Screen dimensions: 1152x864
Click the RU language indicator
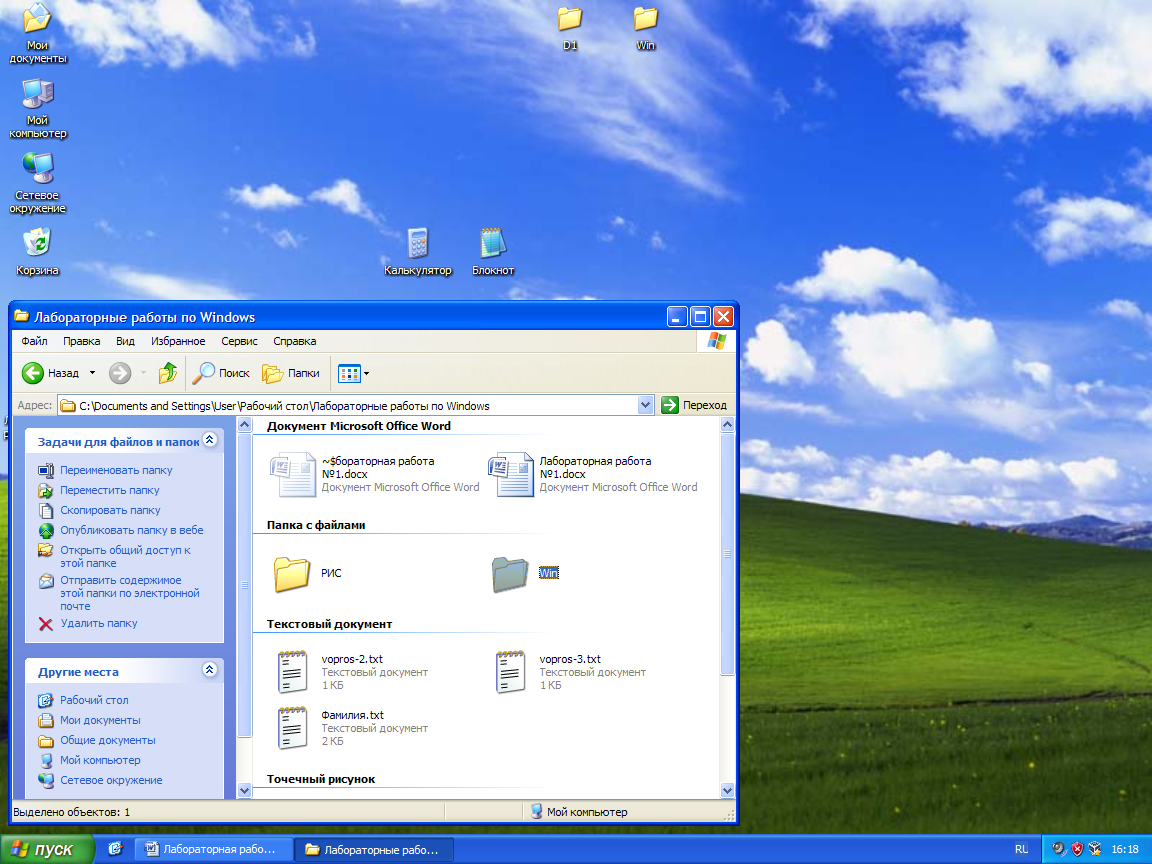click(1021, 849)
